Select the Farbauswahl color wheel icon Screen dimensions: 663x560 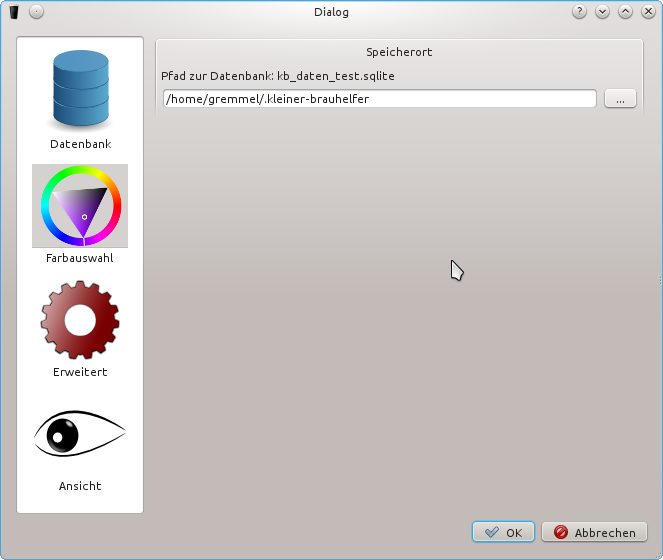80,206
